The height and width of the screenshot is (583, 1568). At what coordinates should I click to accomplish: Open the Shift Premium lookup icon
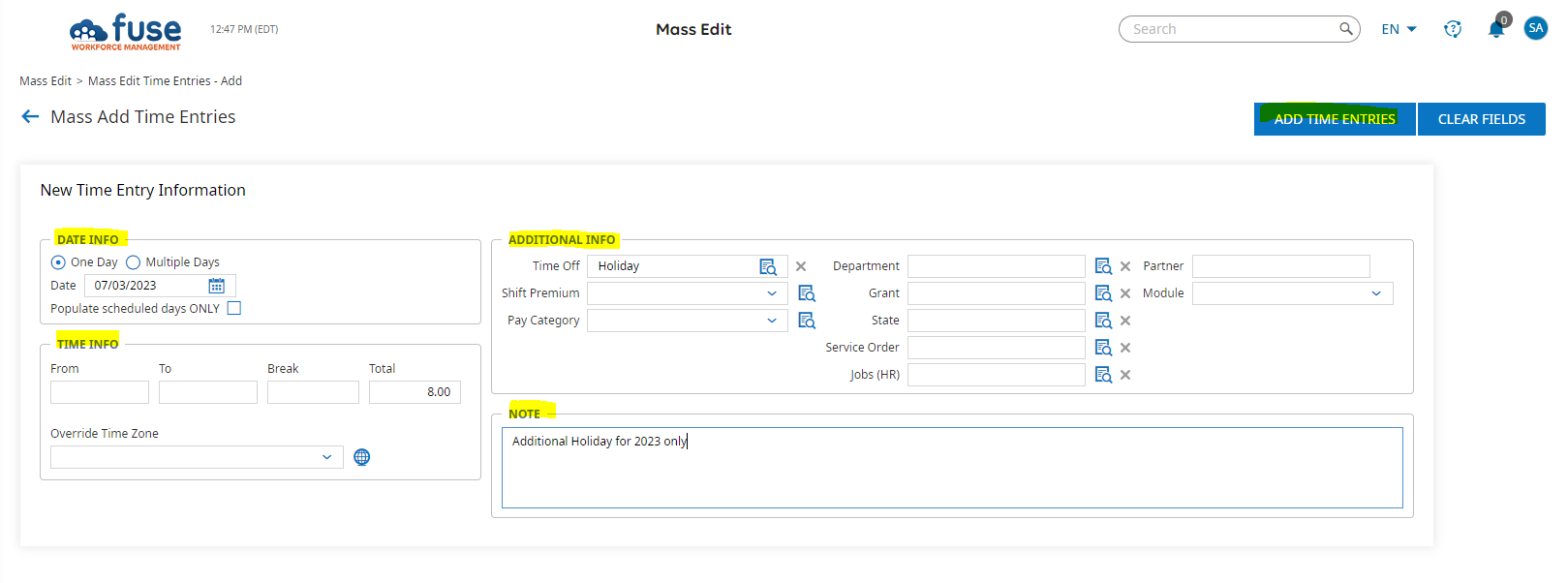click(x=807, y=293)
